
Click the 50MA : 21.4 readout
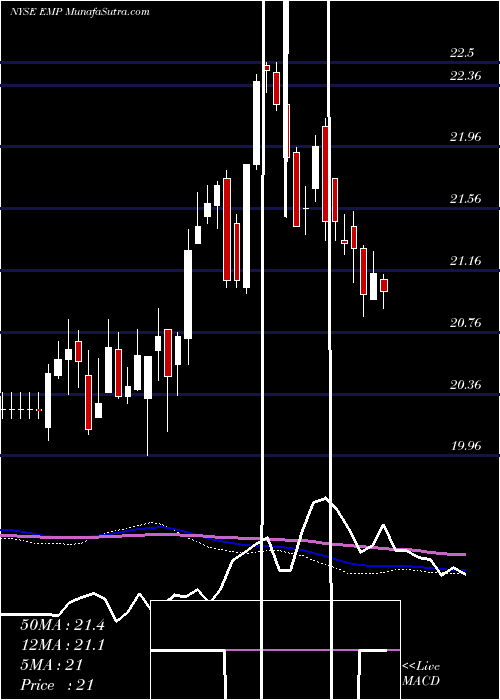(x=62, y=625)
